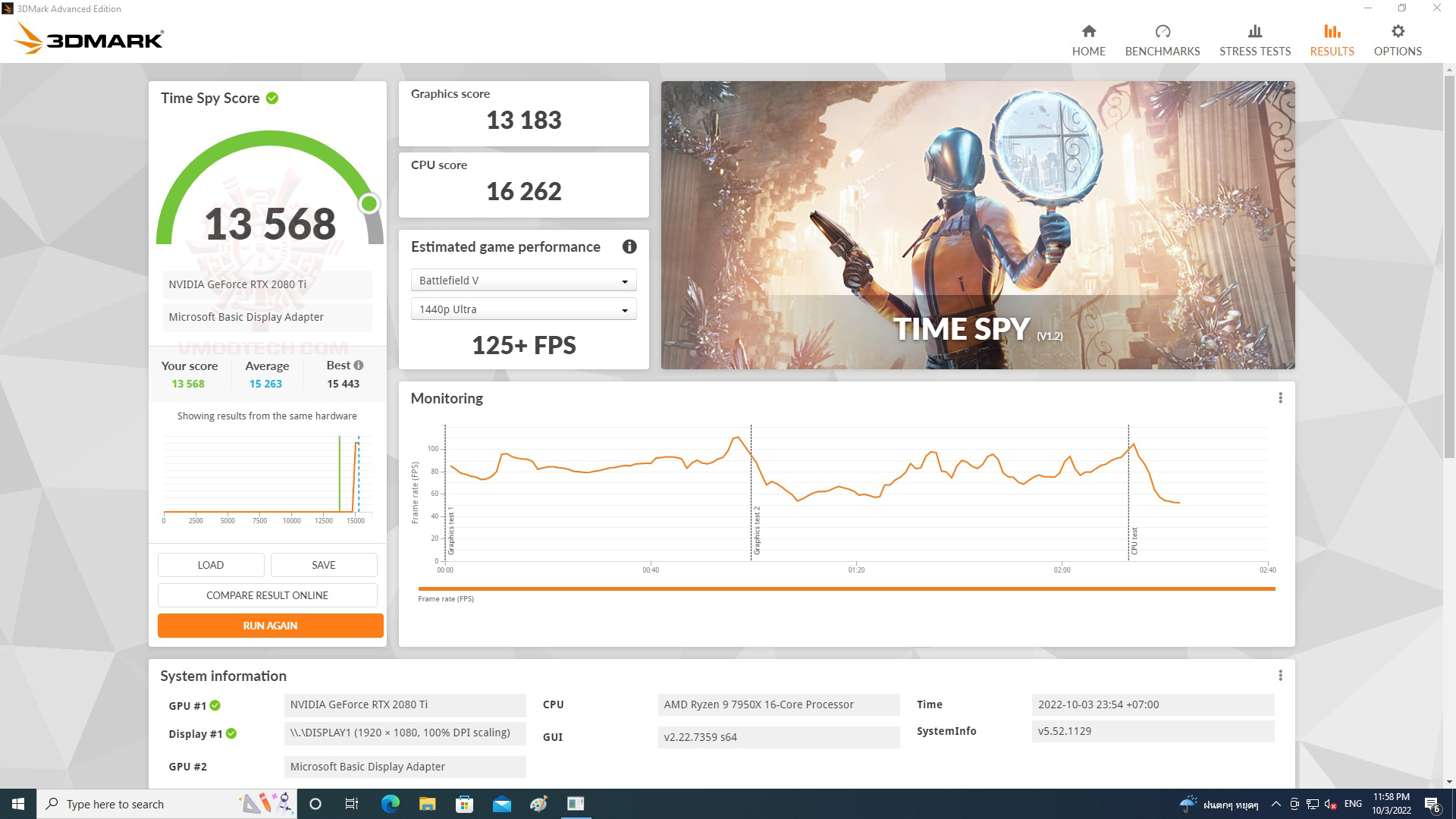The height and width of the screenshot is (819, 1456).
Task: Click the System Information overflow menu icon
Action: tap(1280, 676)
